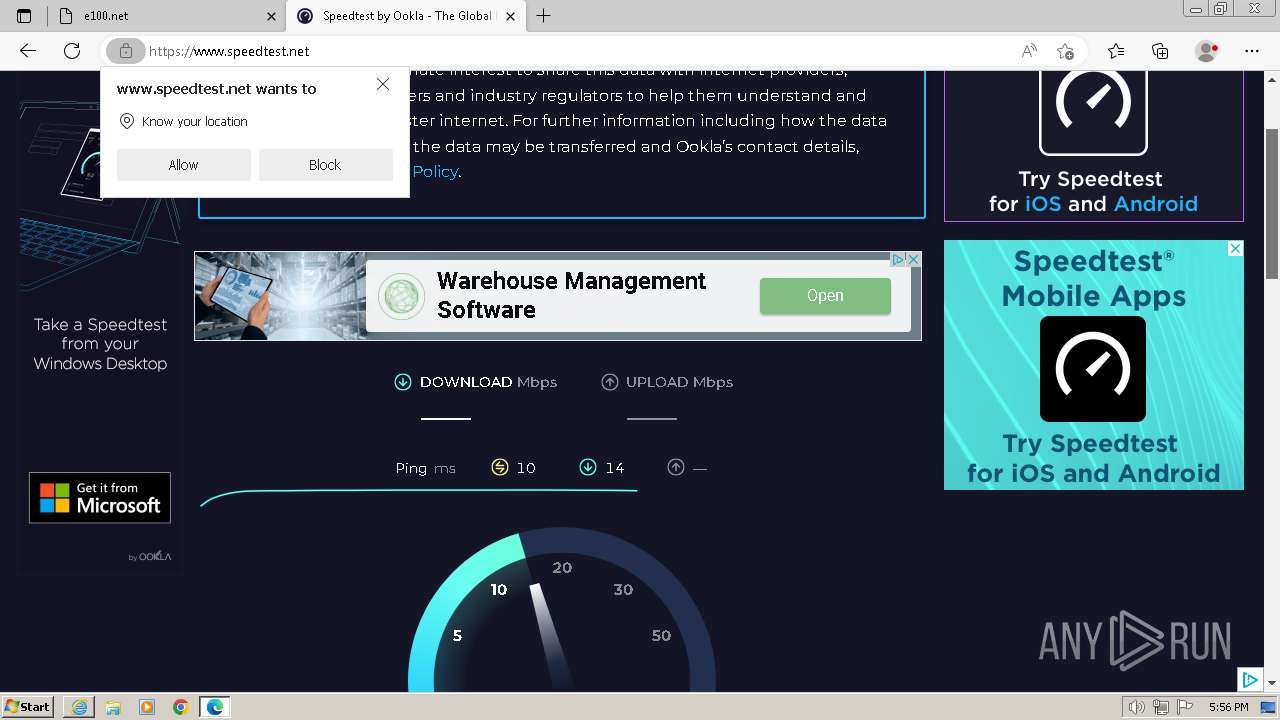Click the bottom-right AdChoices arrow icon
The image size is (1280, 720).
tap(1249, 680)
